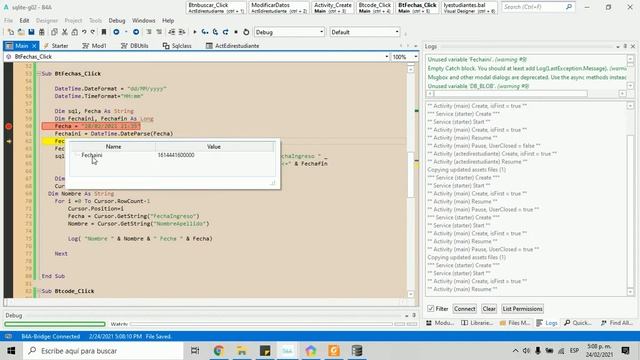Screen dimensions: 640x360
Task: Create a new project via toolbar icon
Action: [x=11, y=32]
